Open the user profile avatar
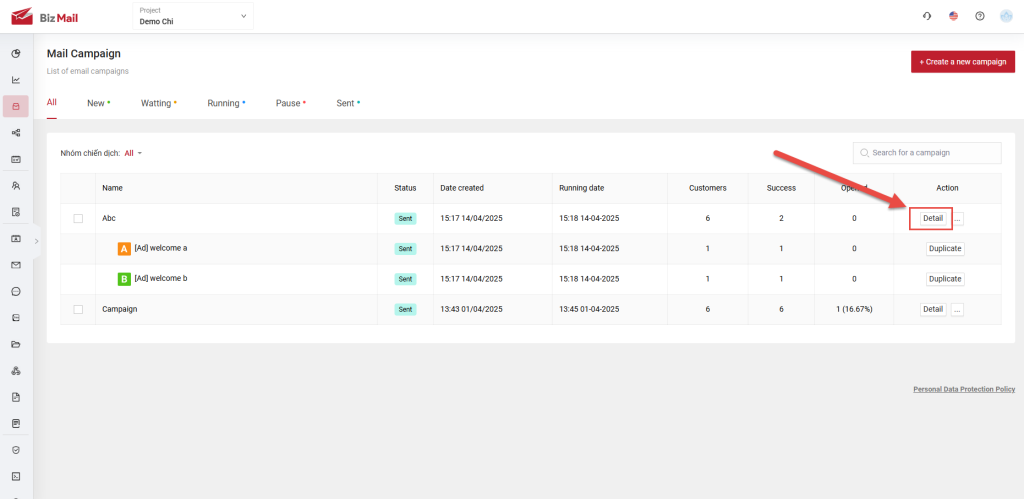Image resolution: width=1024 pixels, height=499 pixels. (x=1006, y=16)
